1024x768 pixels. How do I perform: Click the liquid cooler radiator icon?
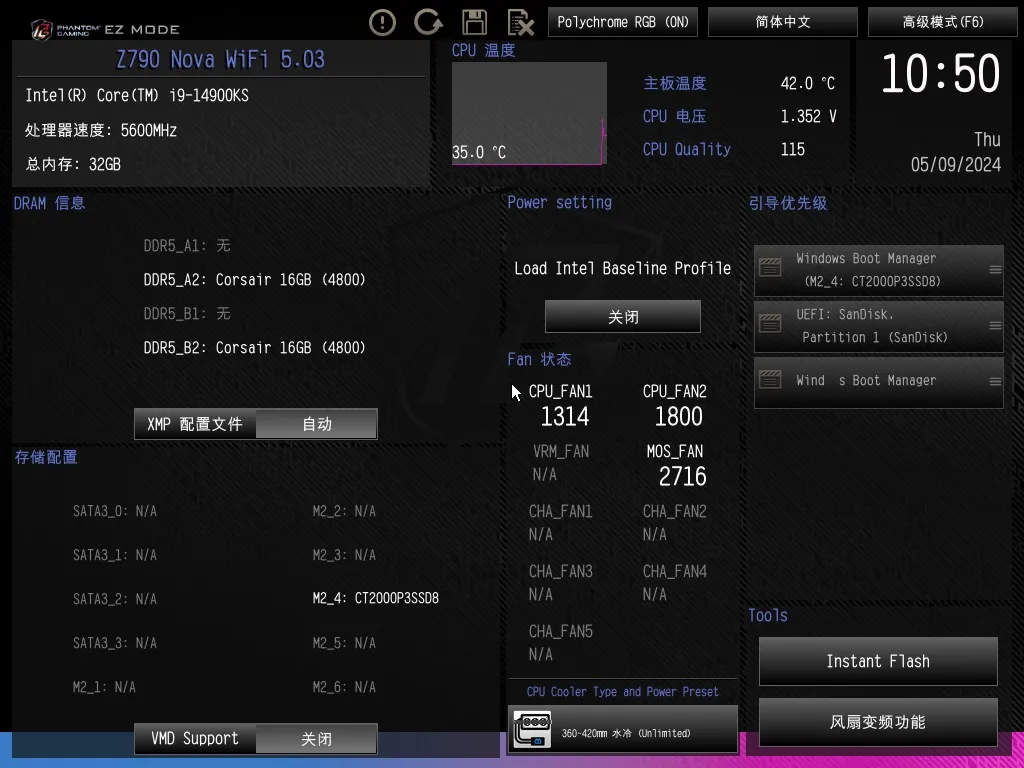pos(532,729)
